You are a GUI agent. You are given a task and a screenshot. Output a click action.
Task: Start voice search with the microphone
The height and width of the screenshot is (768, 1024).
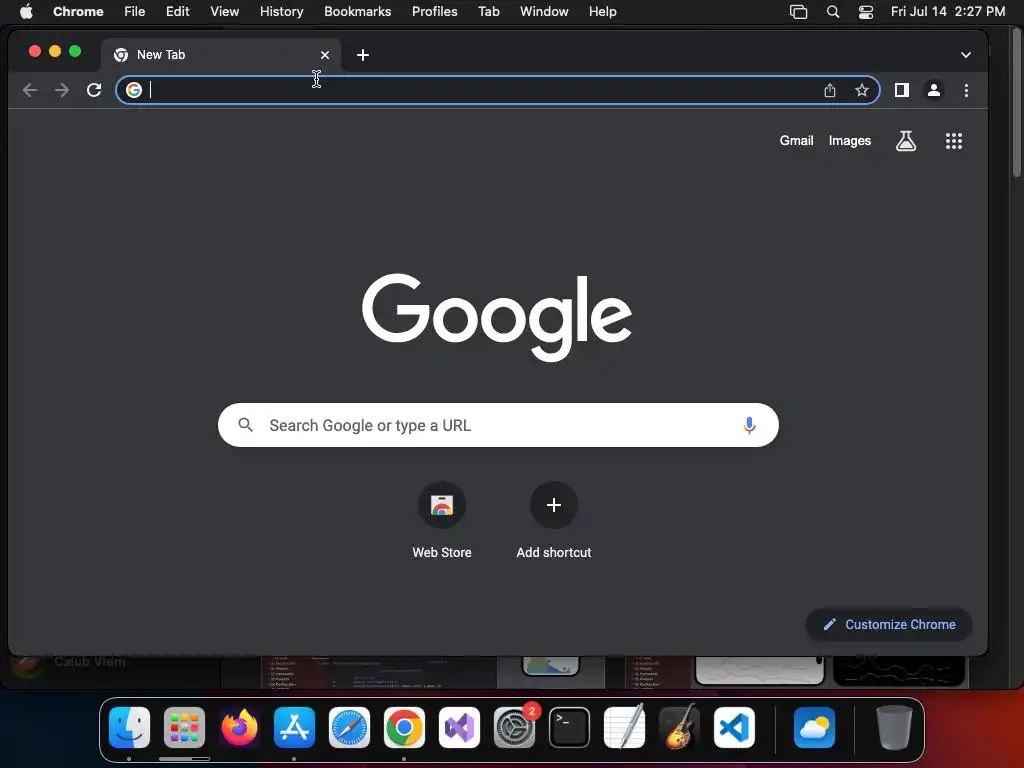click(x=749, y=425)
